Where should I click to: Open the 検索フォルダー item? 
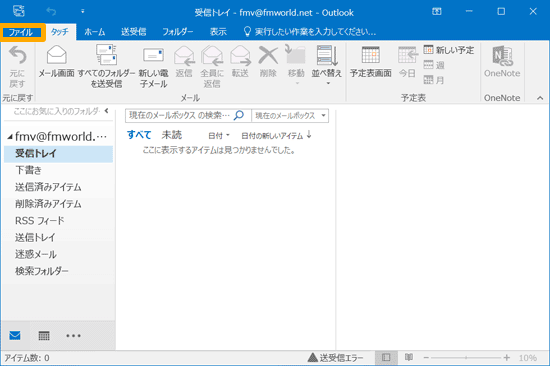click(x=59, y=271)
